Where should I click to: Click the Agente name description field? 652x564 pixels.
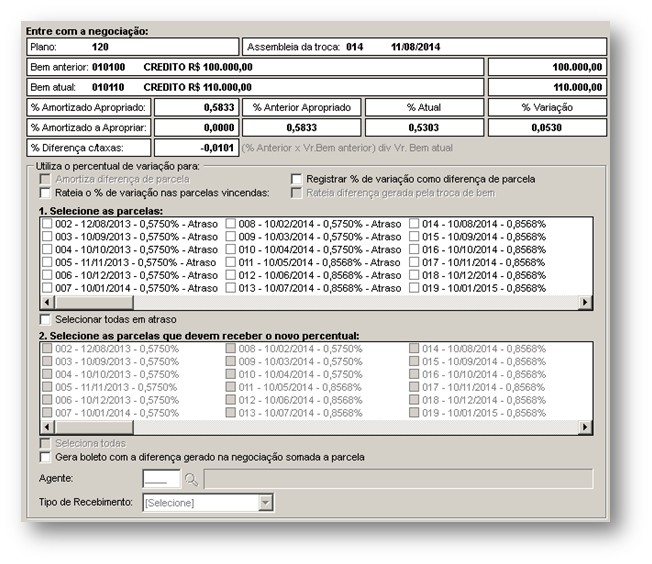pyautogui.click(x=398, y=479)
